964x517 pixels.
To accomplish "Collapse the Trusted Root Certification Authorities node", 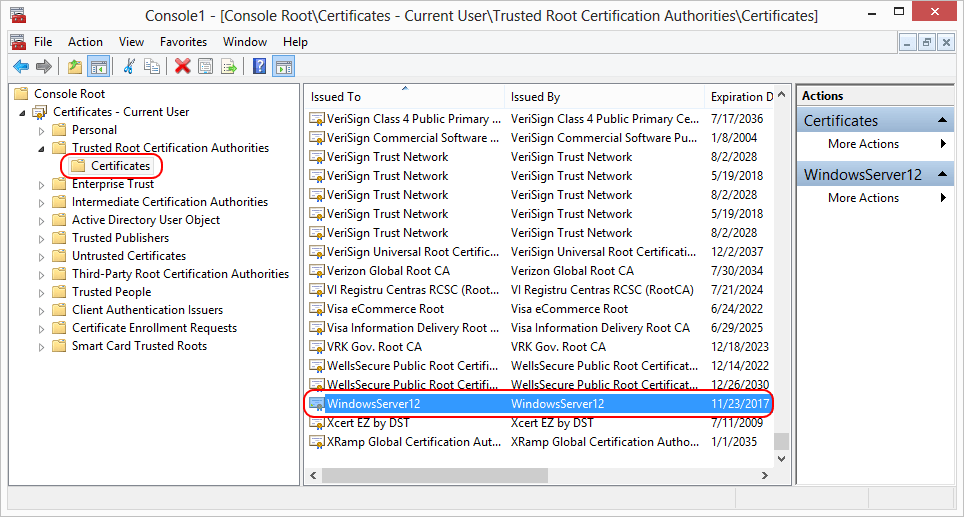I will (41, 148).
